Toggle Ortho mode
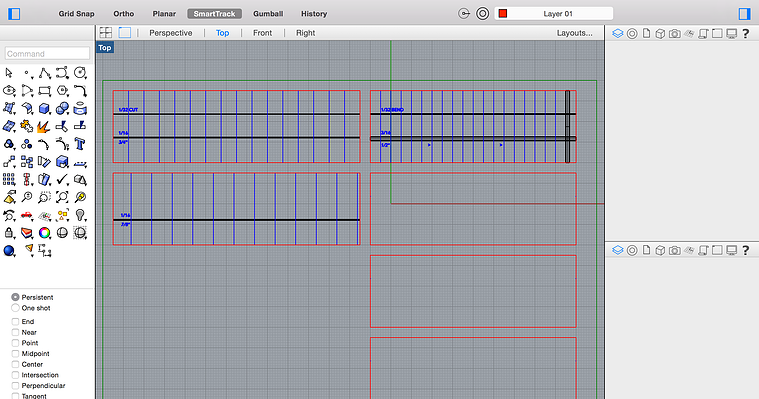 point(123,14)
